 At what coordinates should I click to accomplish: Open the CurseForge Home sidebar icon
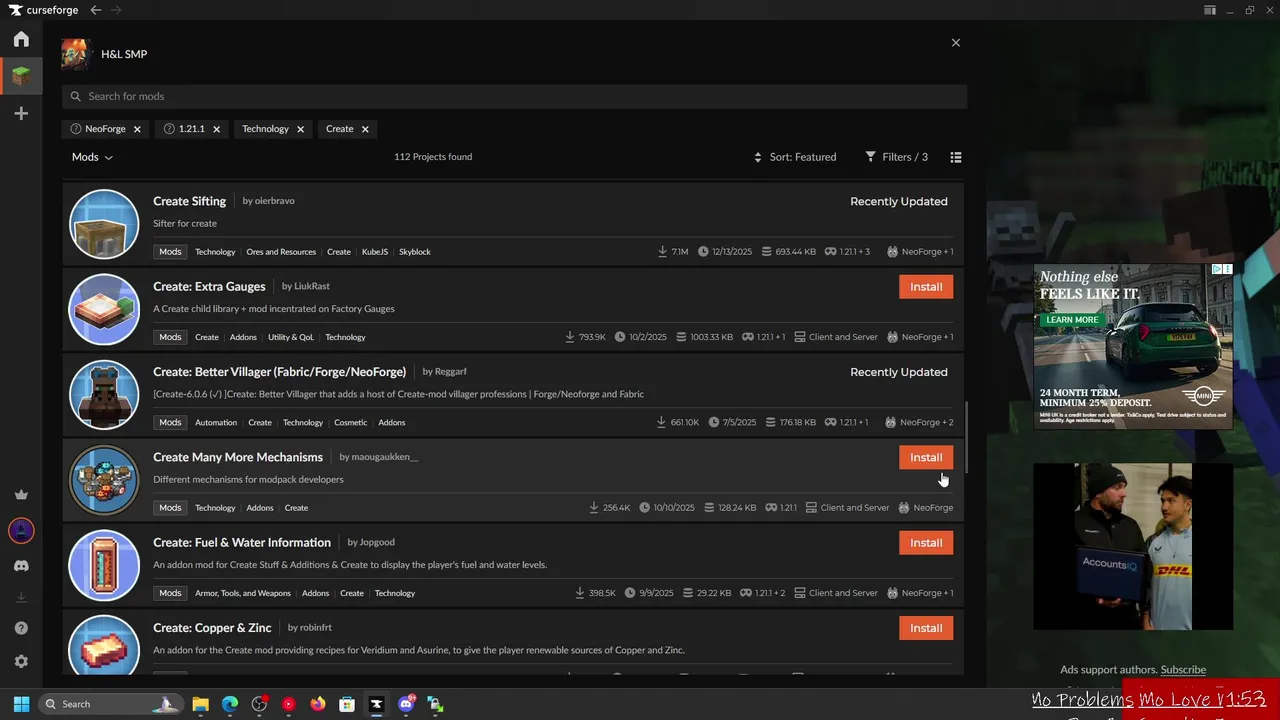(x=21, y=39)
